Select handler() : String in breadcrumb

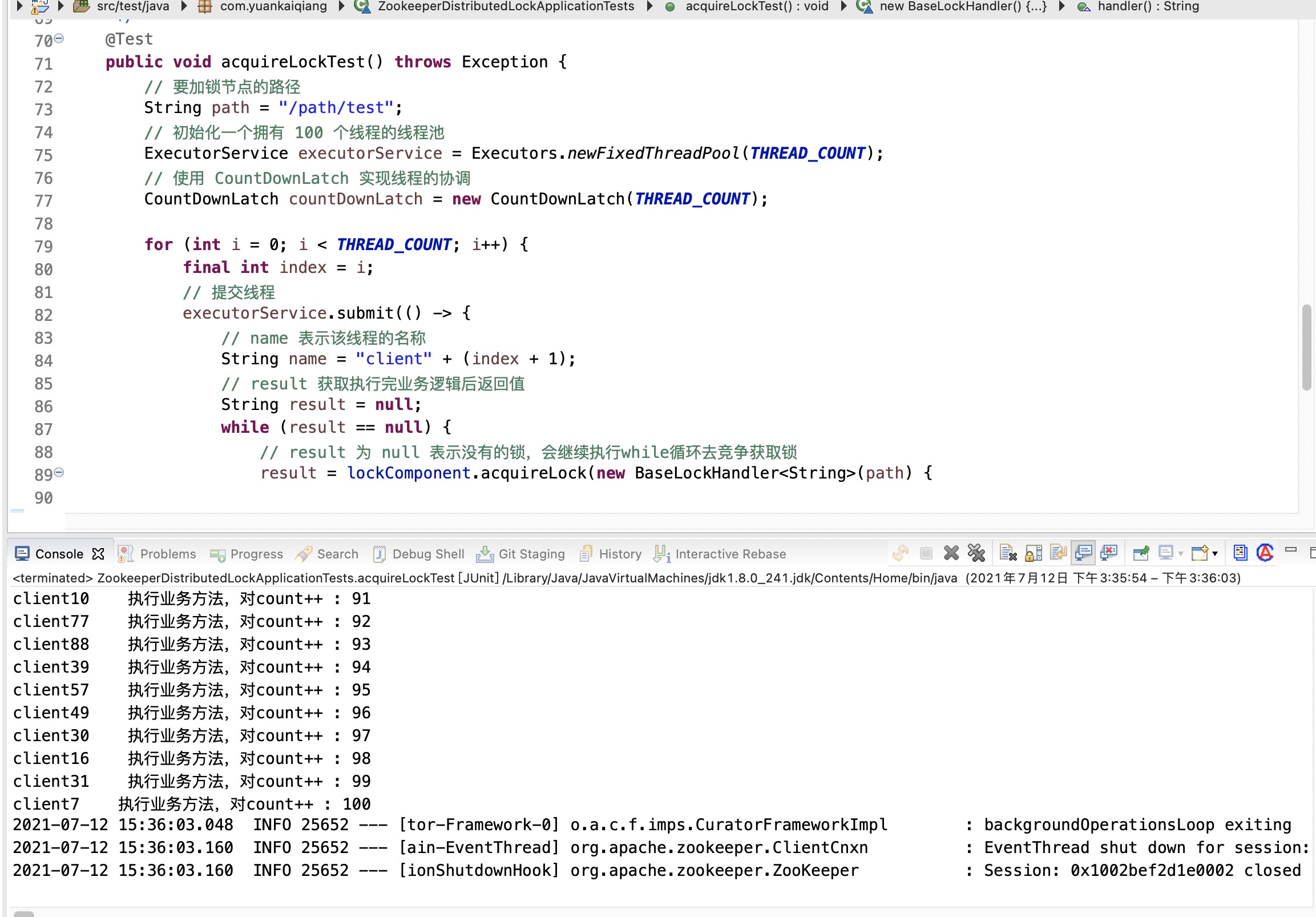(x=1149, y=6)
